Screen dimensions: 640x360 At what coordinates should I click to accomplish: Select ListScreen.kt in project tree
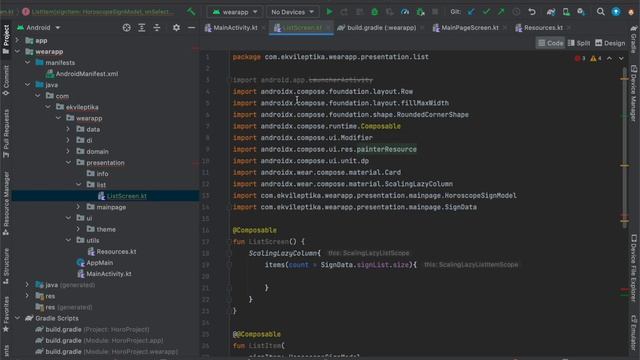tap(122, 196)
